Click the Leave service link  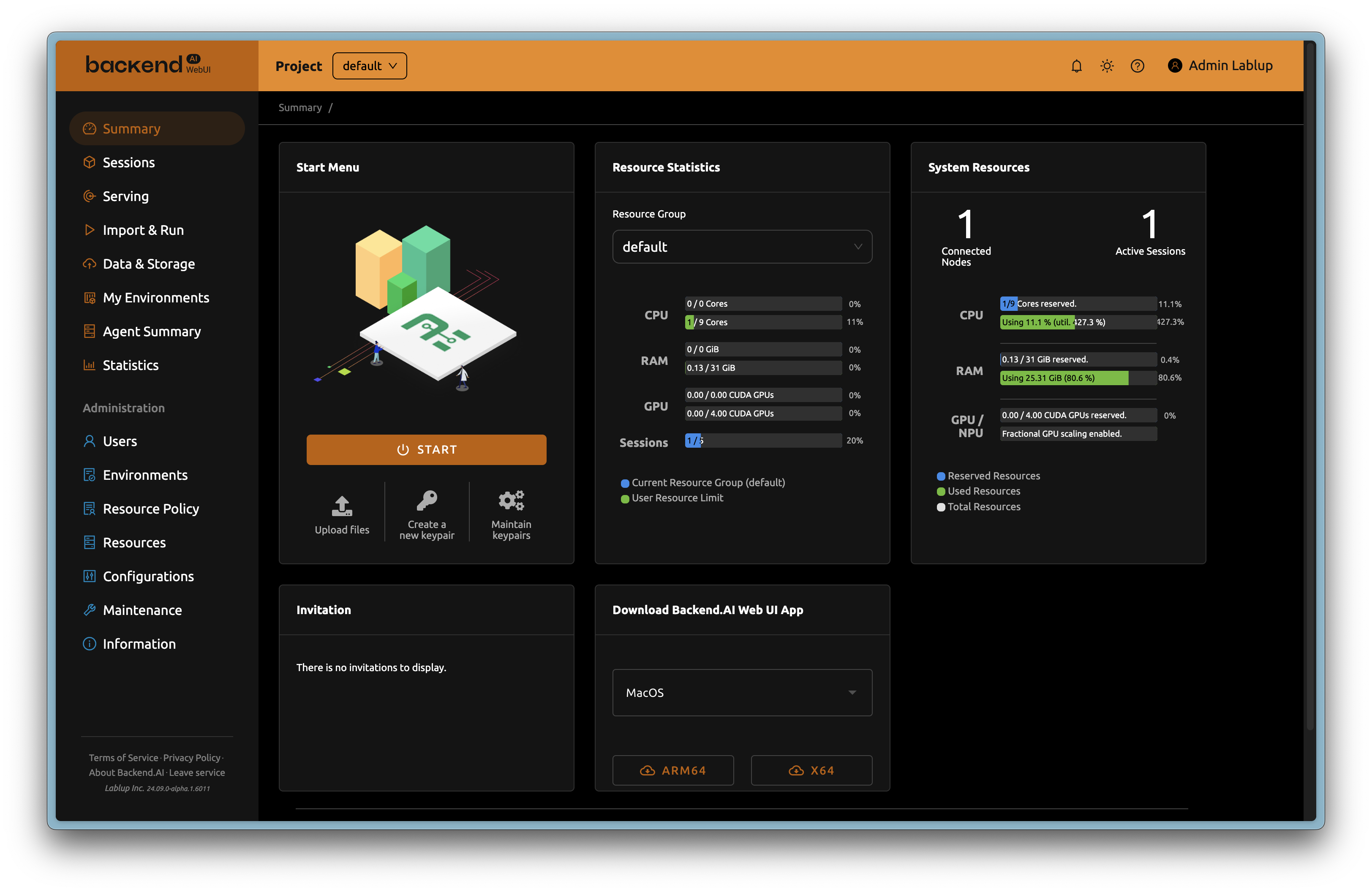pos(197,773)
